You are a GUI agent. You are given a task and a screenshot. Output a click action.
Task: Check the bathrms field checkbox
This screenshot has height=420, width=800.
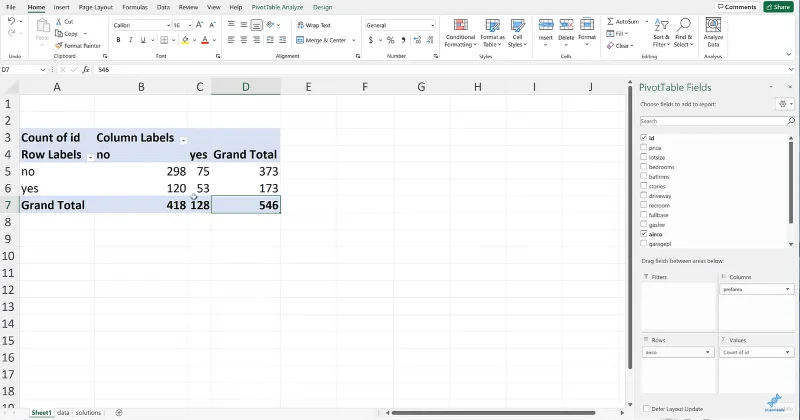(643, 176)
